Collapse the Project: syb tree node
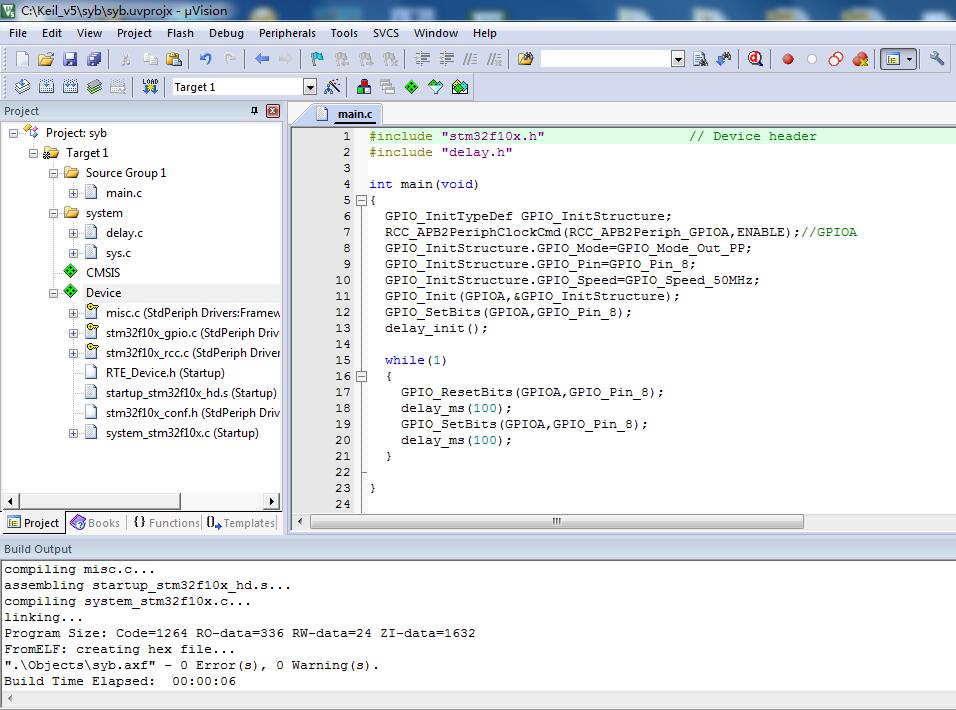 pyautogui.click(x=13, y=133)
